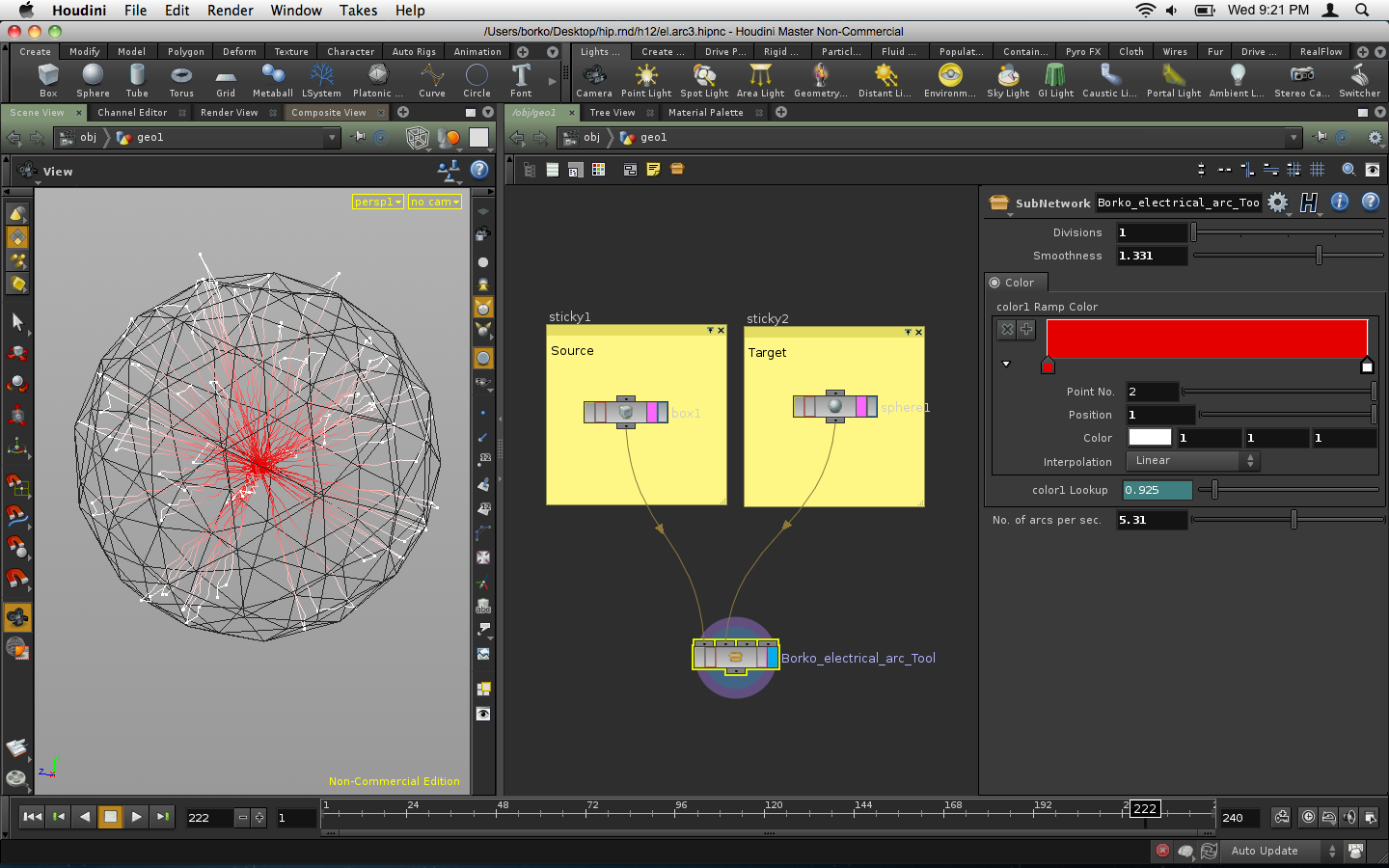Open the persp1 viewport menu
The width and height of the screenshot is (1389, 868).
click(377, 202)
